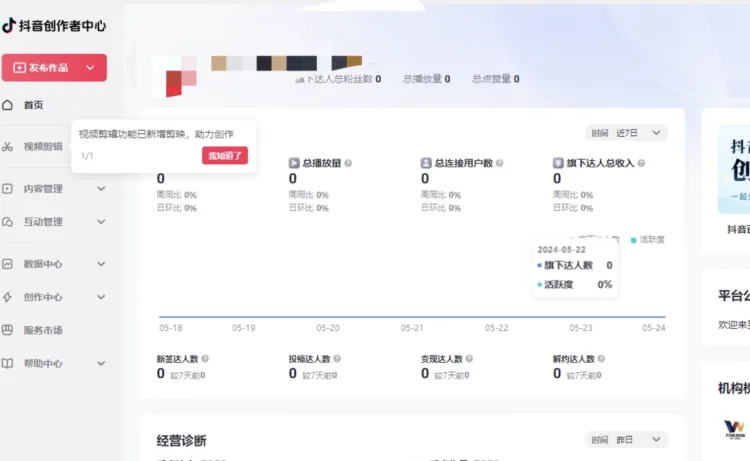Image resolution: width=750 pixels, height=461 pixels.
Task: Click the 总播放量 play icon
Action: (x=294, y=163)
